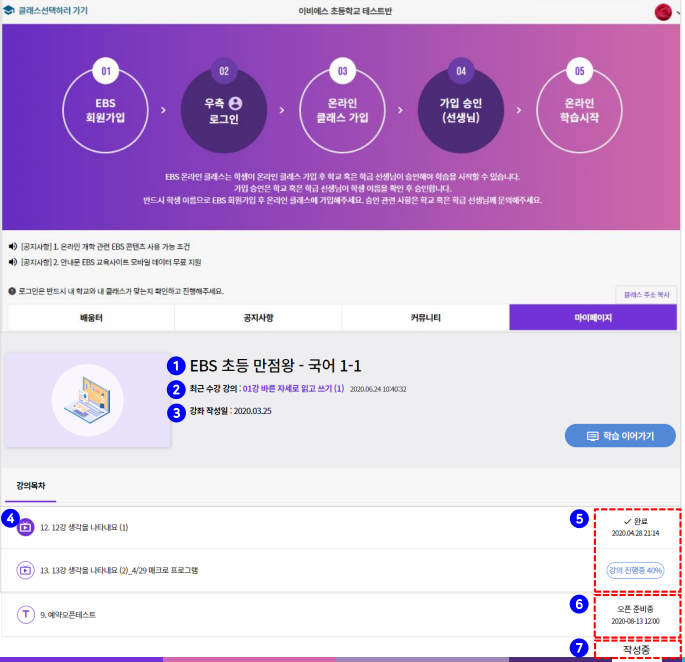
Task: Click speaker icon beside notice 2
Action: [13, 262]
